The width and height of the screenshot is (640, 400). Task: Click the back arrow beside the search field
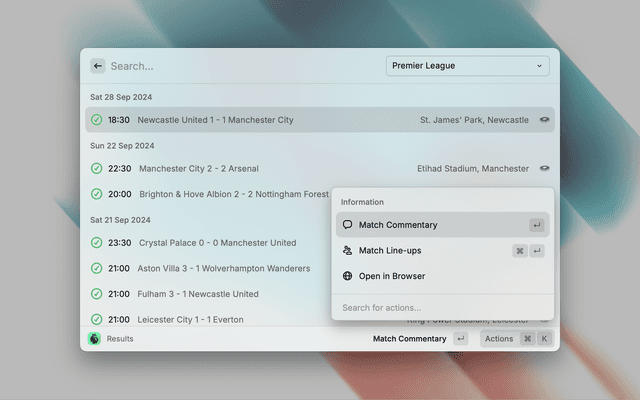(x=98, y=66)
